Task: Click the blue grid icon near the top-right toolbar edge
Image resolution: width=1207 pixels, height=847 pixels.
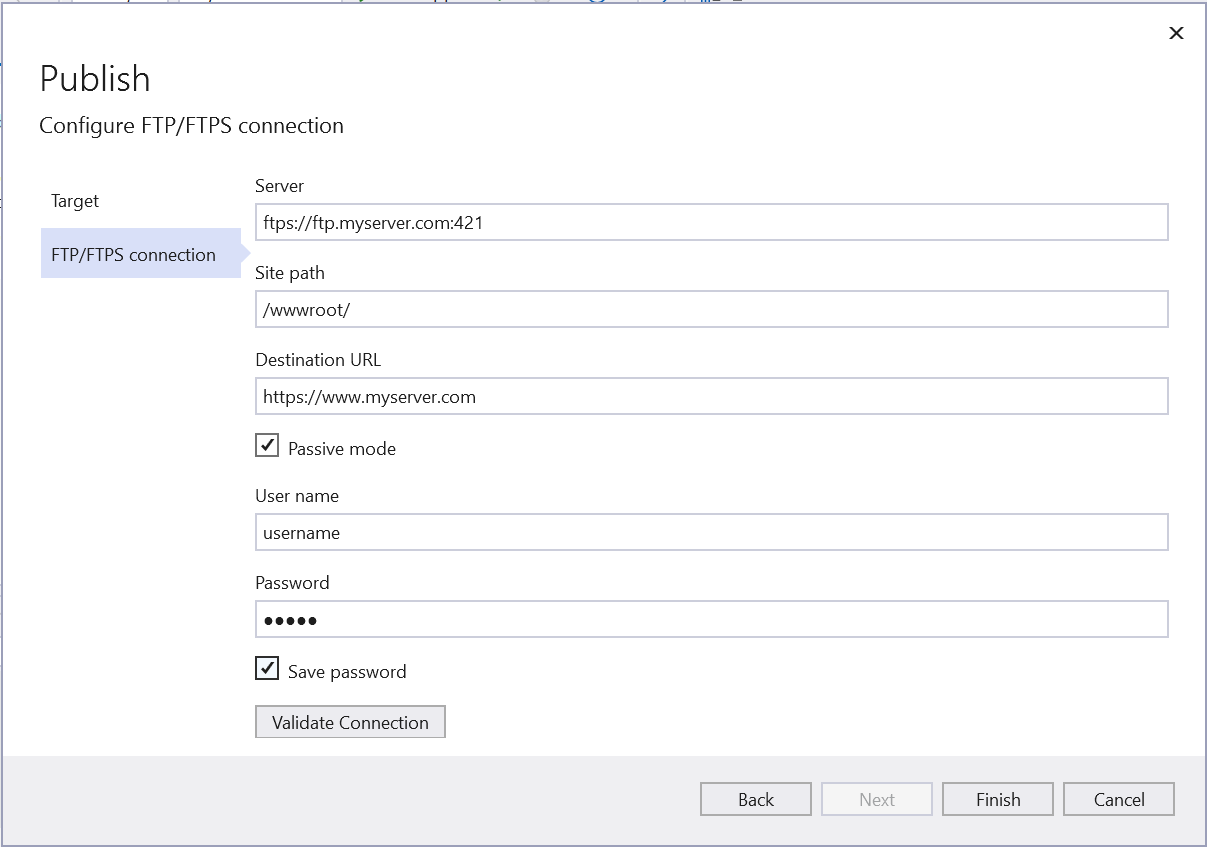Action: click(x=707, y=3)
